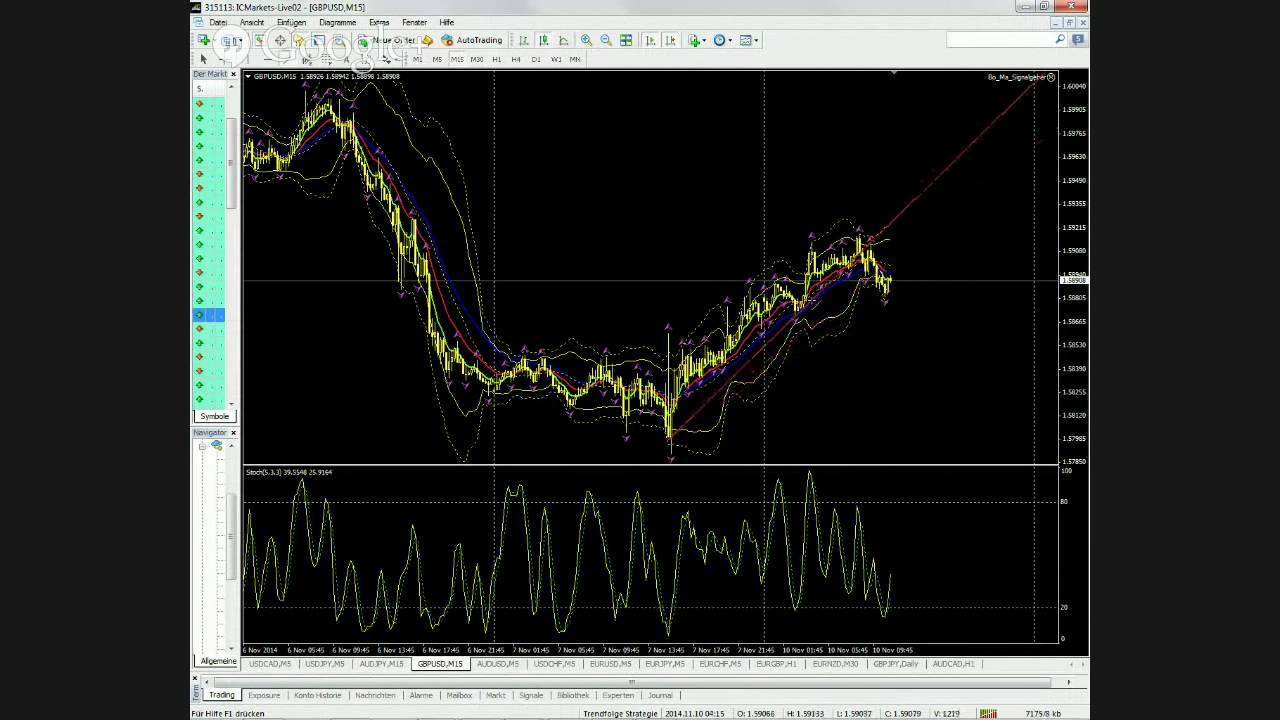The image size is (1280, 720).
Task: Open the Konto Historie terminal tab
Action: coord(317,695)
